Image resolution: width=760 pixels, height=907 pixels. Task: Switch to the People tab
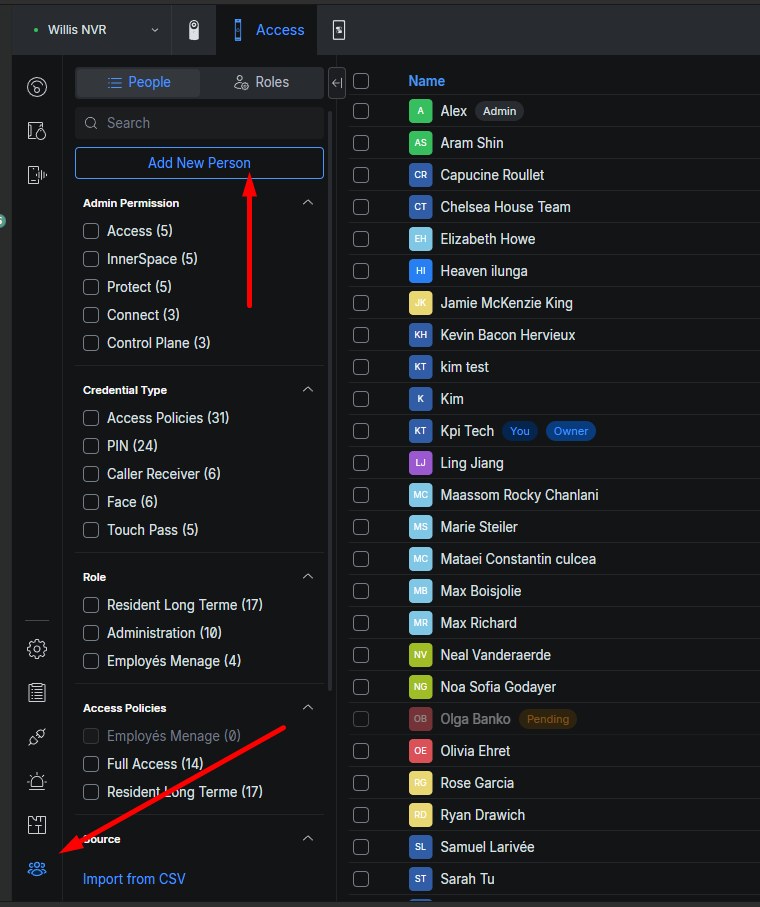point(138,82)
